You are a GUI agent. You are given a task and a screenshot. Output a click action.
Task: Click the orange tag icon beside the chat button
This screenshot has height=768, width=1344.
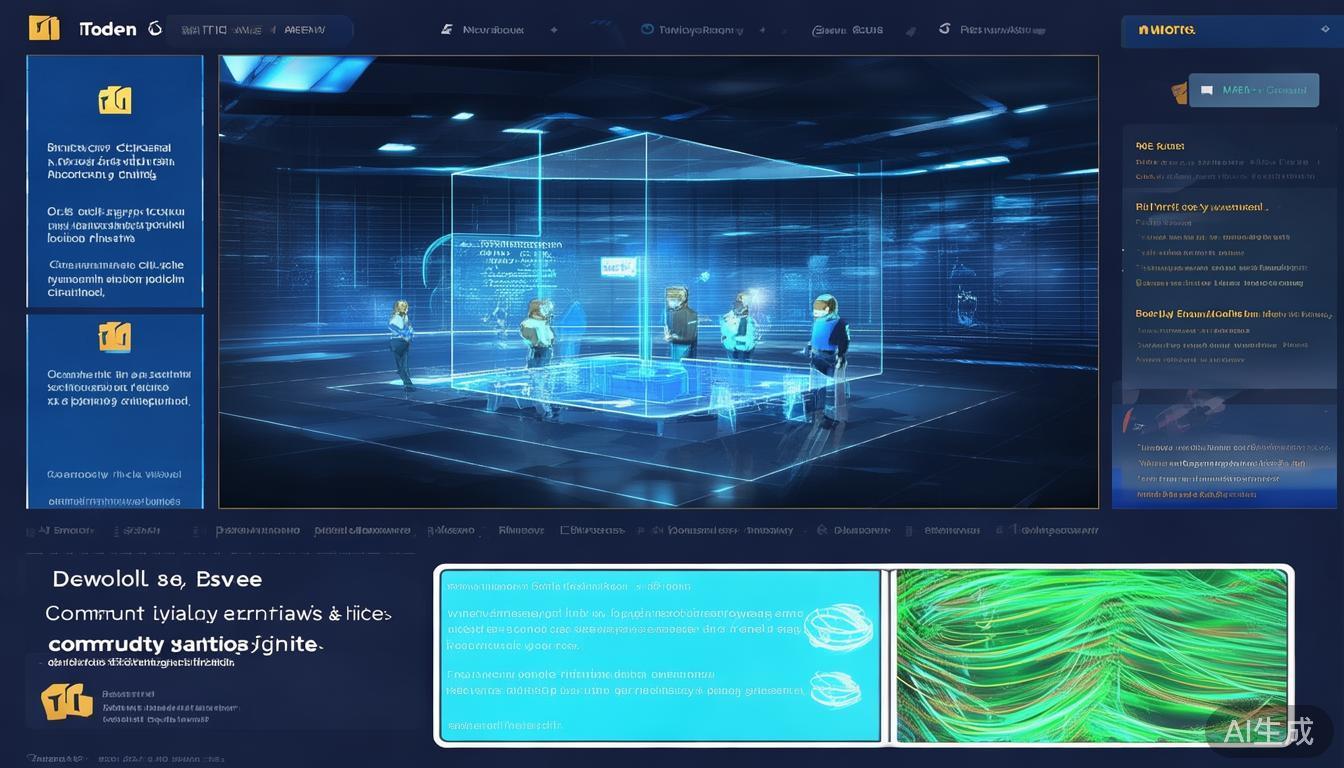click(x=1180, y=92)
